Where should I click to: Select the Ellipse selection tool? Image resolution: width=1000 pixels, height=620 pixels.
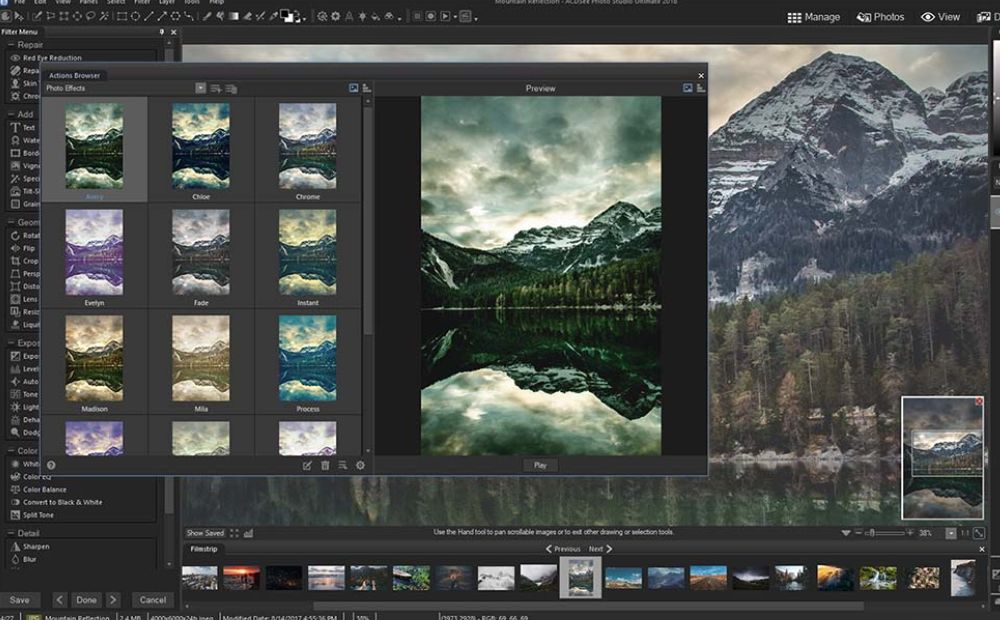coord(77,17)
